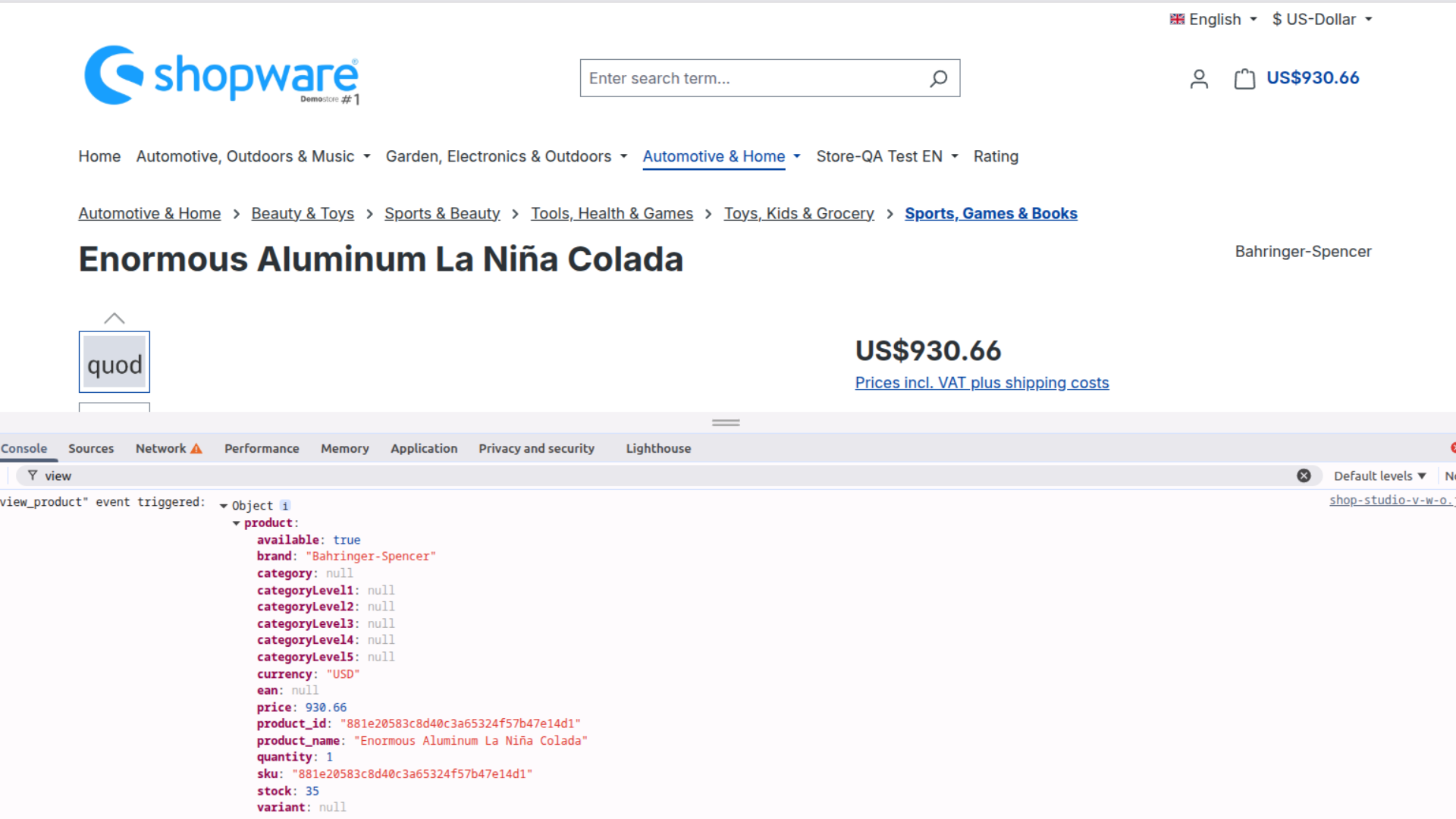
Task: Collapse the product tree node
Action: pos(237,523)
